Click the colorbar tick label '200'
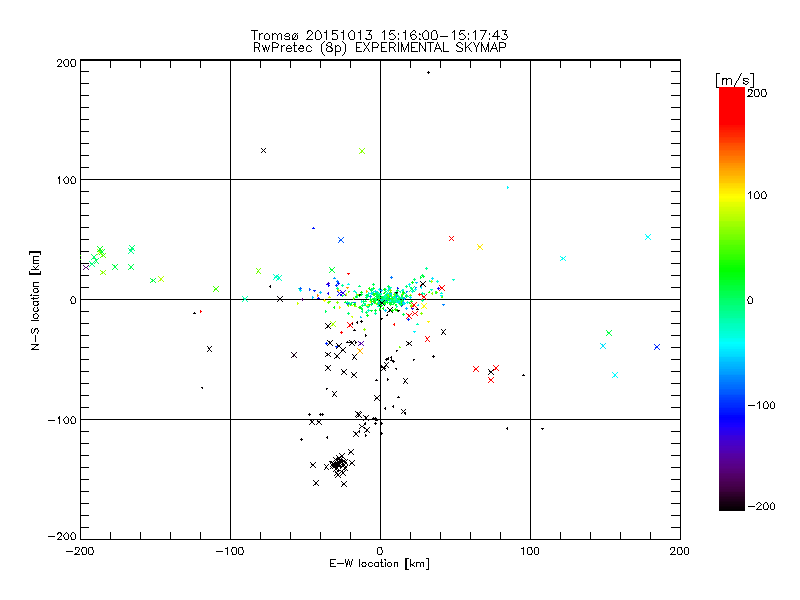 757,93
